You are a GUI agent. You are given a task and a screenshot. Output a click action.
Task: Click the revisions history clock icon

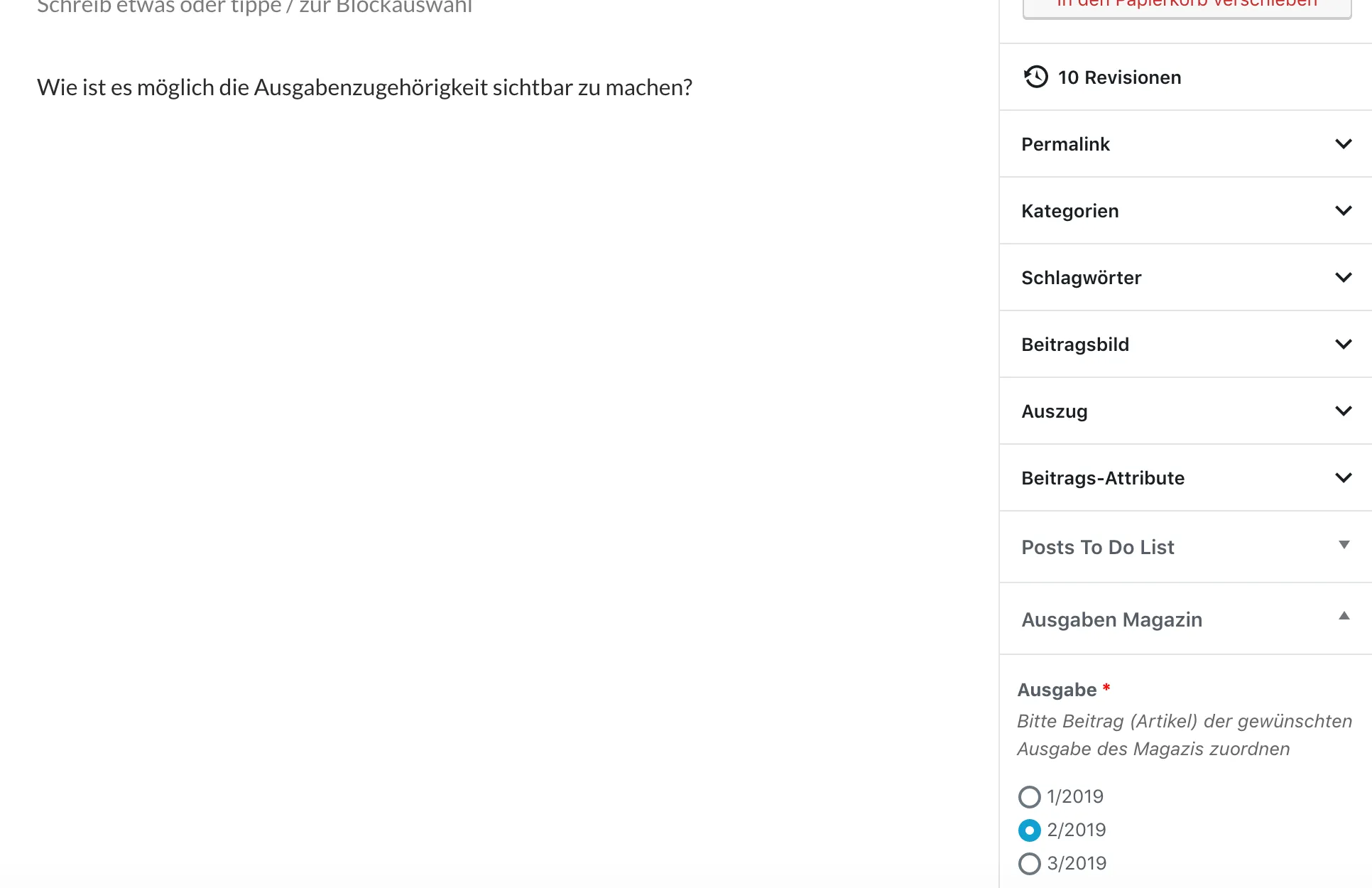point(1036,77)
